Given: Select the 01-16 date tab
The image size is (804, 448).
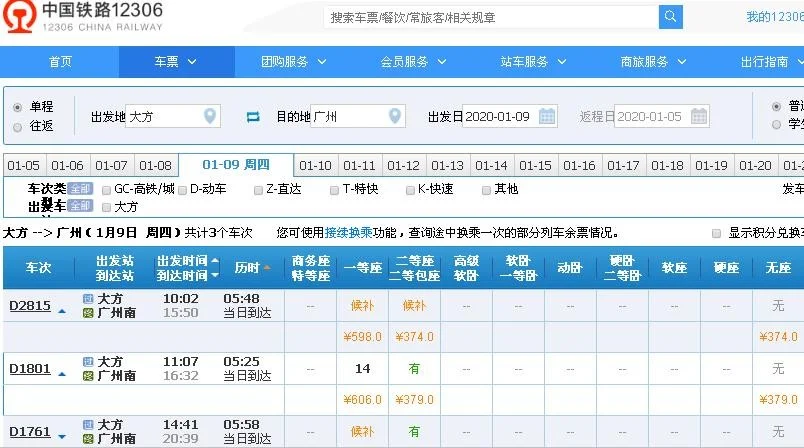Looking at the screenshot, I should tap(579, 166).
